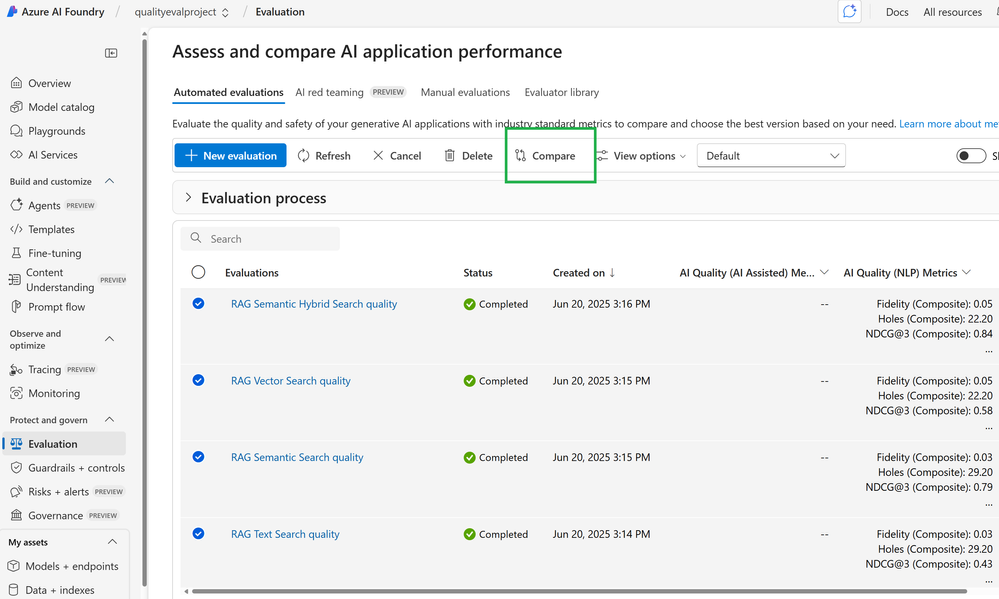999x599 pixels.
Task: Expand the Evaluation process section
Action: coord(188,198)
